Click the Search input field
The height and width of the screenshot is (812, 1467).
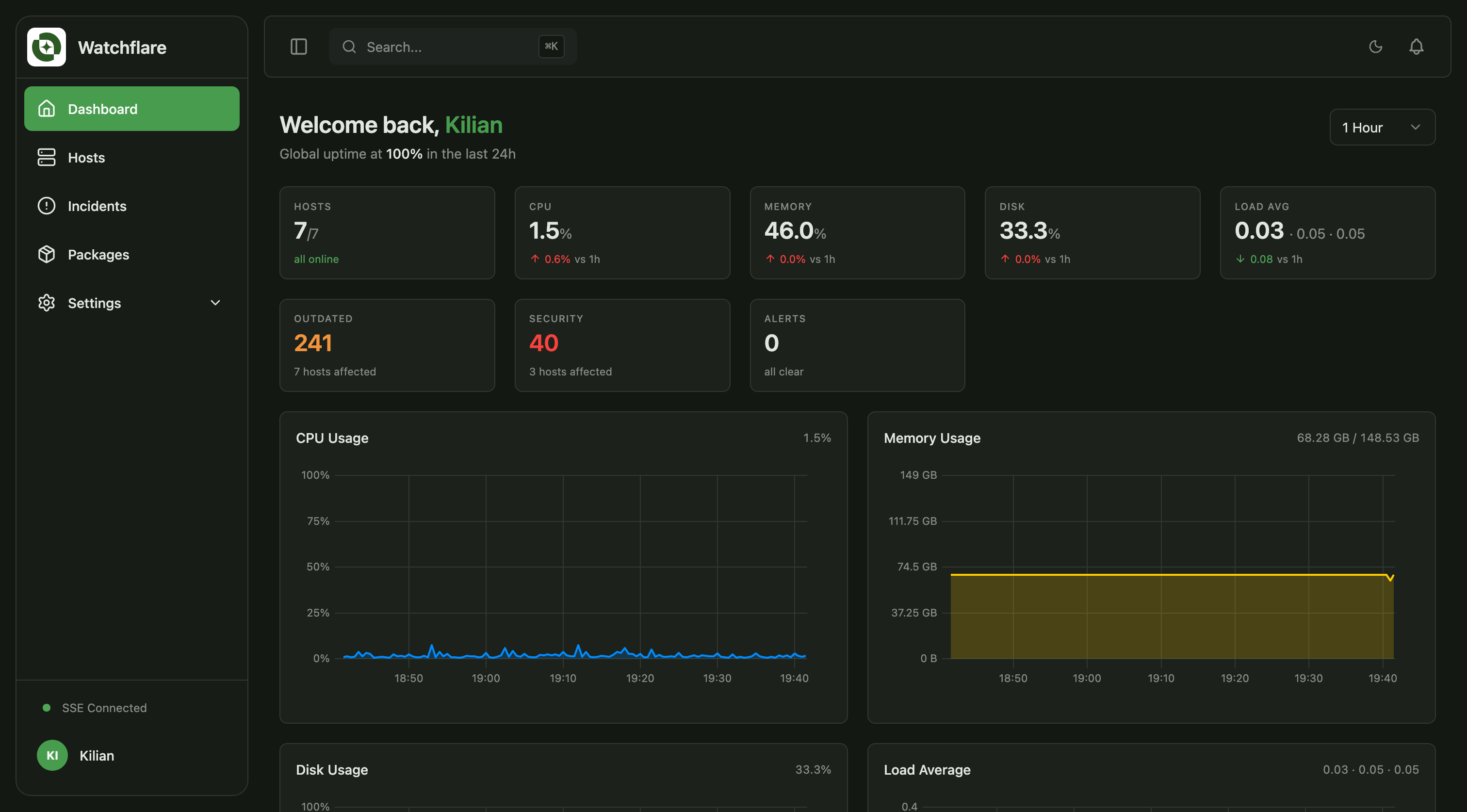point(453,47)
